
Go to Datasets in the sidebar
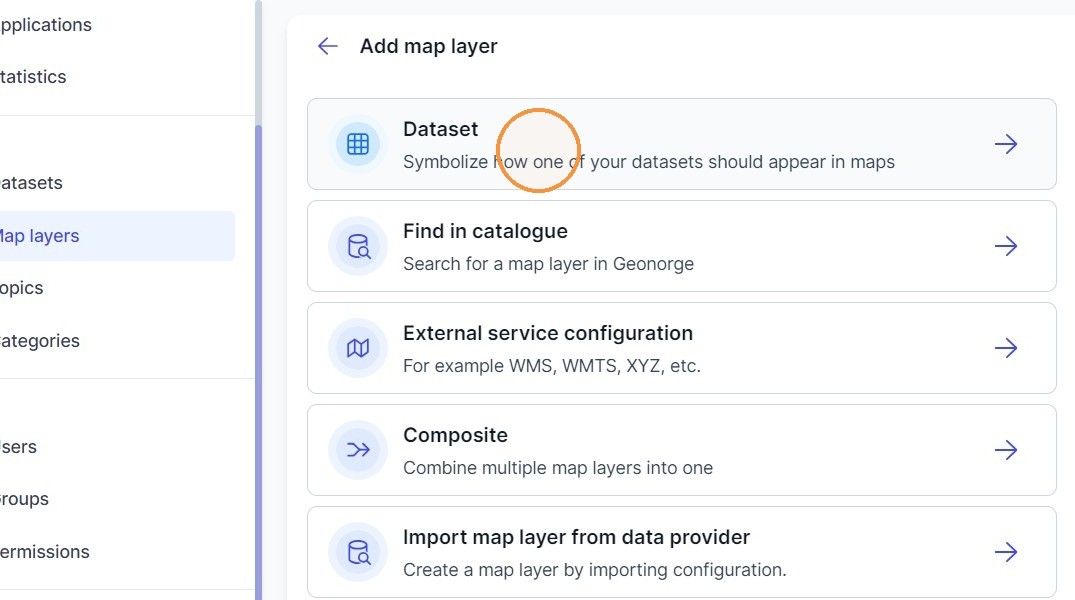(x=31, y=183)
